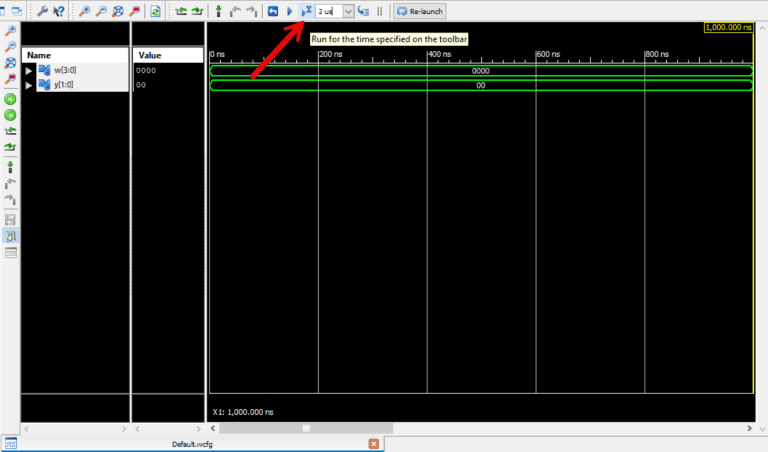Open the simulation time unit dropdown
Image resolution: width=768 pixels, height=452 pixels.
tap(348, 11)
